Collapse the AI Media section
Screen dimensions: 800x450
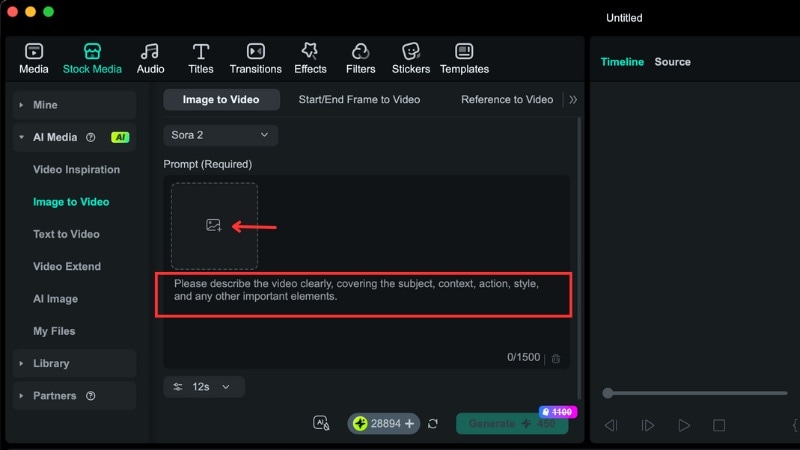pos(21,137)
